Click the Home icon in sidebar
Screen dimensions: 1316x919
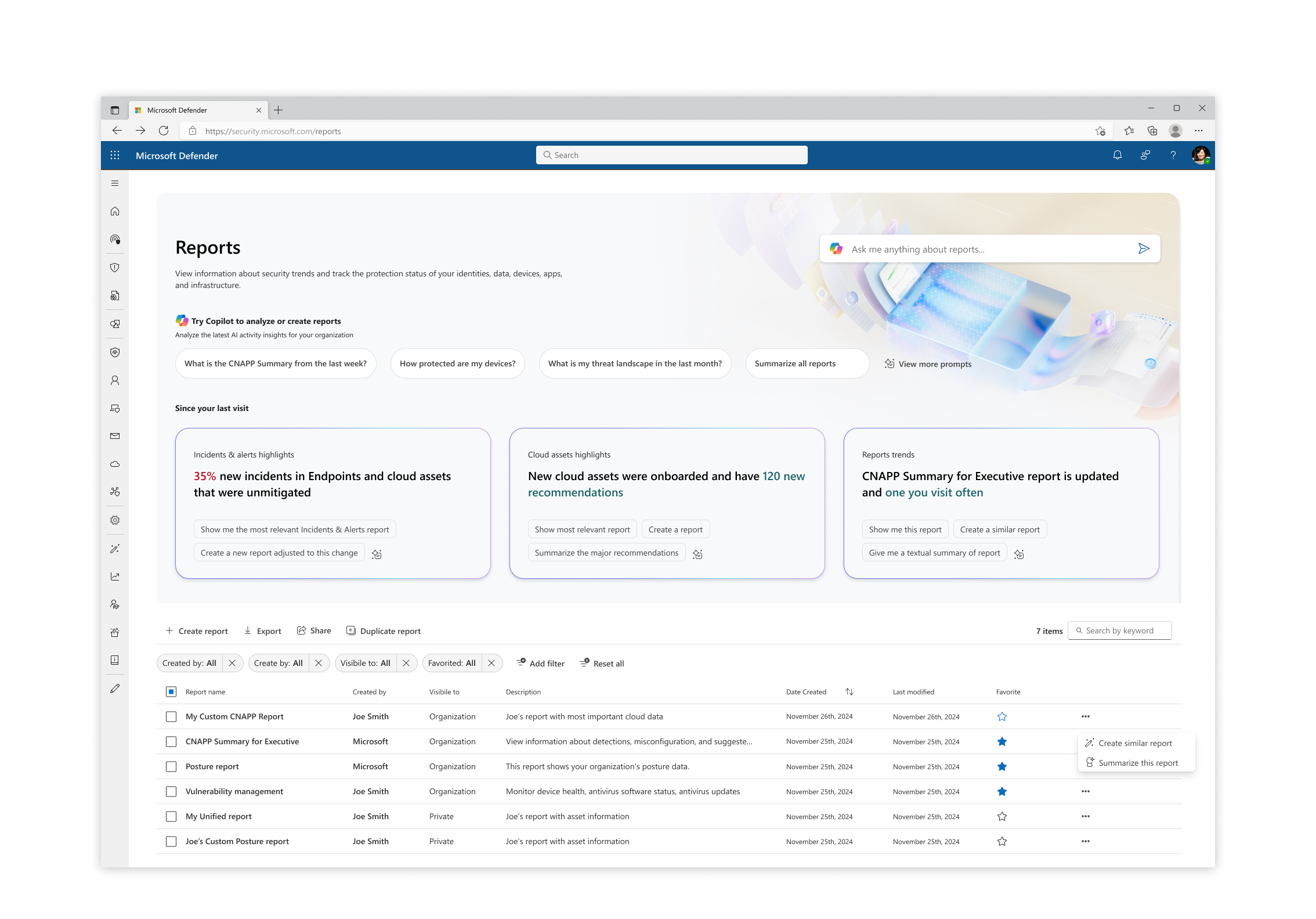115,211
